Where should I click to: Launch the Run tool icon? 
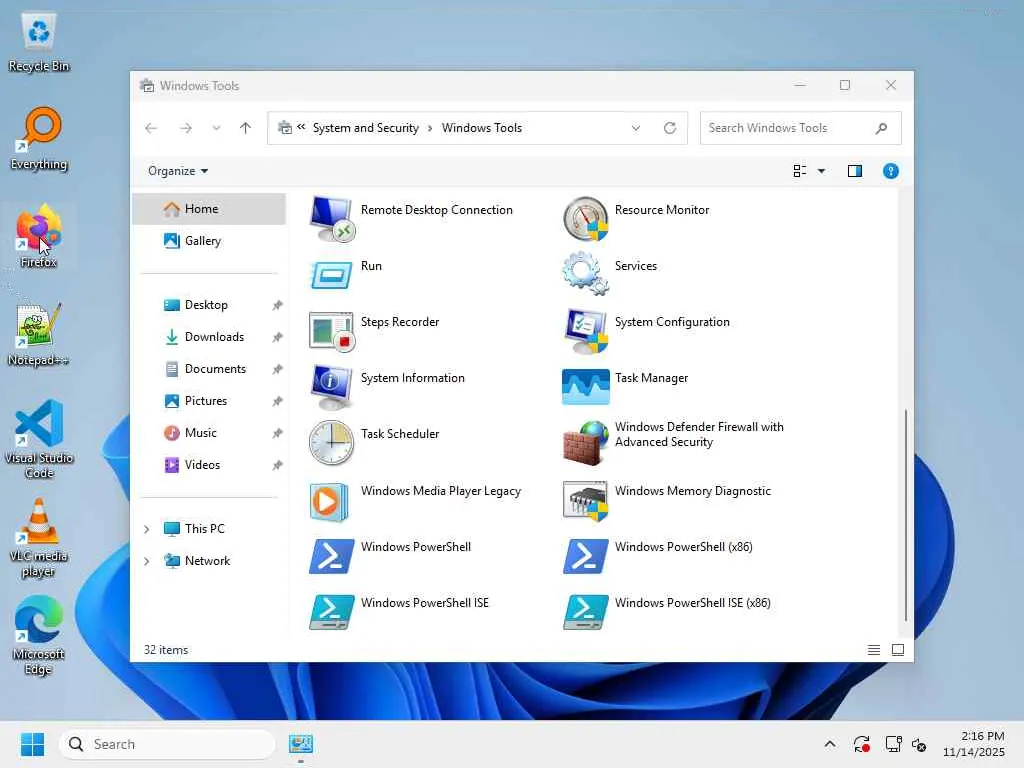point(331,275)
